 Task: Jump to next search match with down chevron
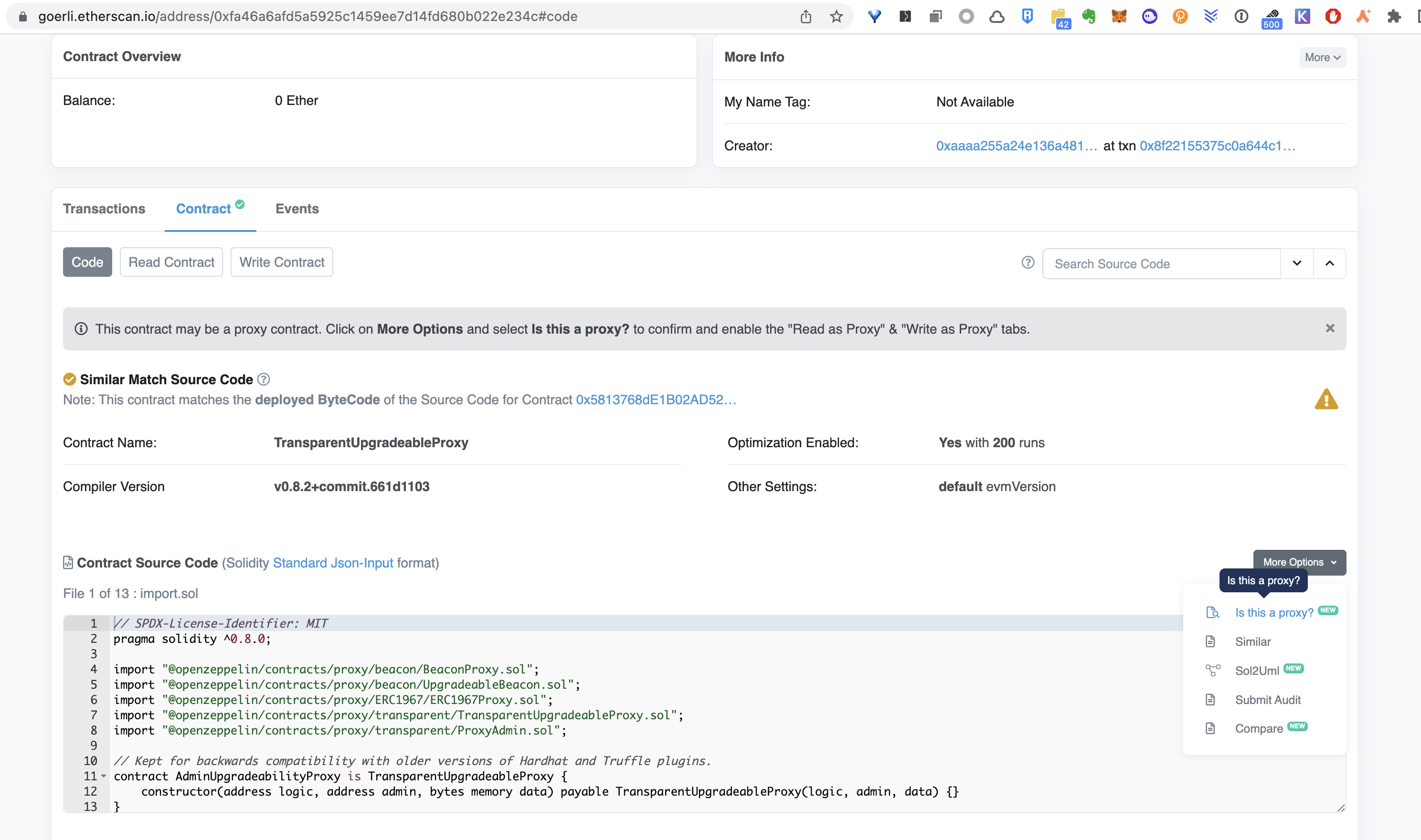1296,263
